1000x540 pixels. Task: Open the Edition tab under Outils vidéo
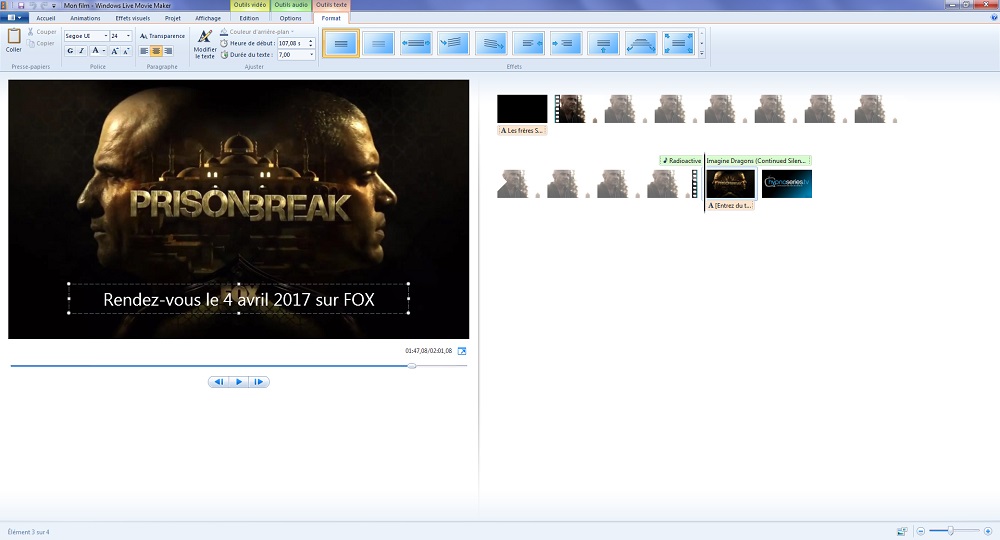coord(249,18)
